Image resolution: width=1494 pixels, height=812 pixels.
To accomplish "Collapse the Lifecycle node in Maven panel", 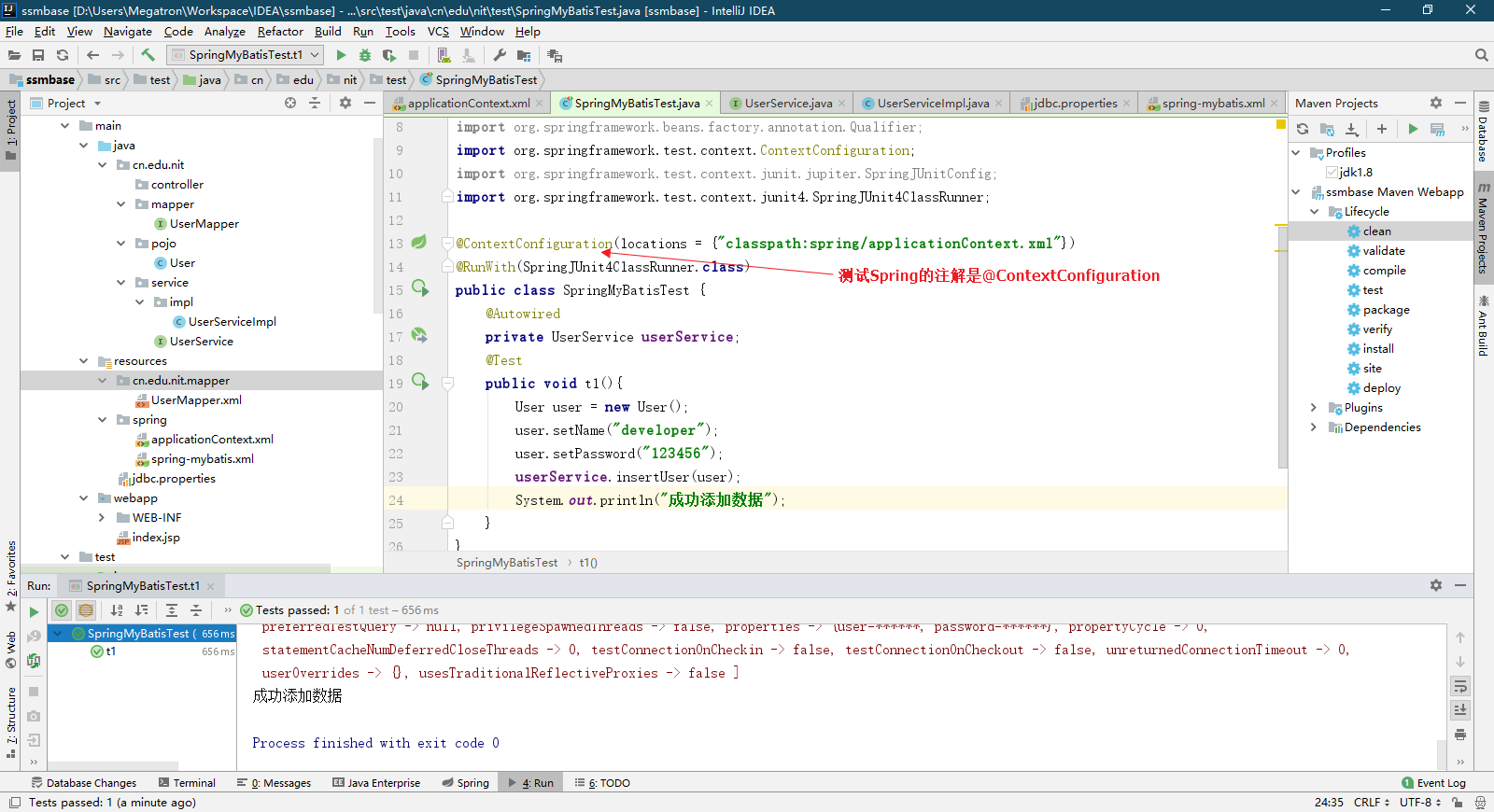I will 1314,212.
